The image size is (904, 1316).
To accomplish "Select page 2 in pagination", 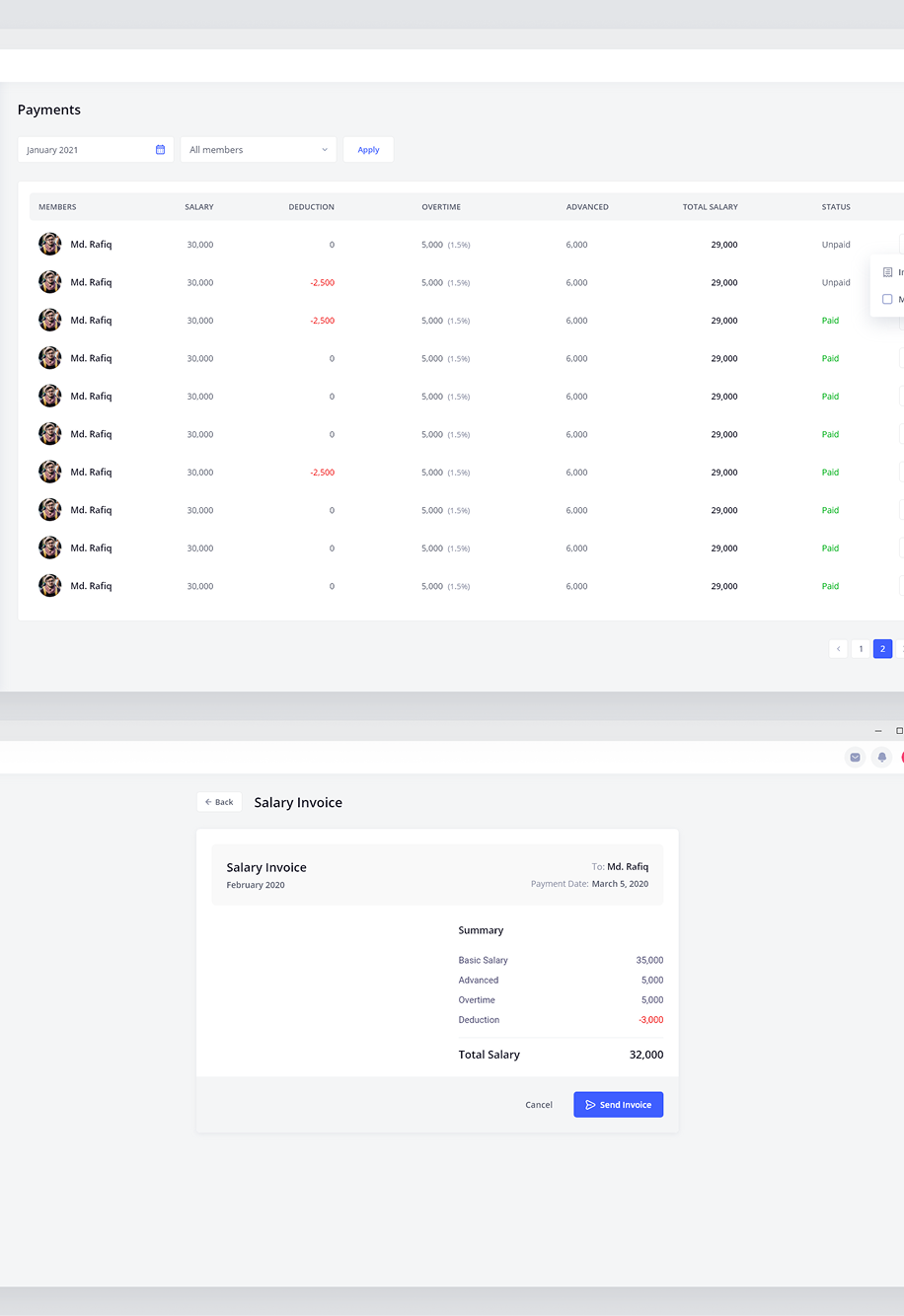I will [x=882, y=648].
